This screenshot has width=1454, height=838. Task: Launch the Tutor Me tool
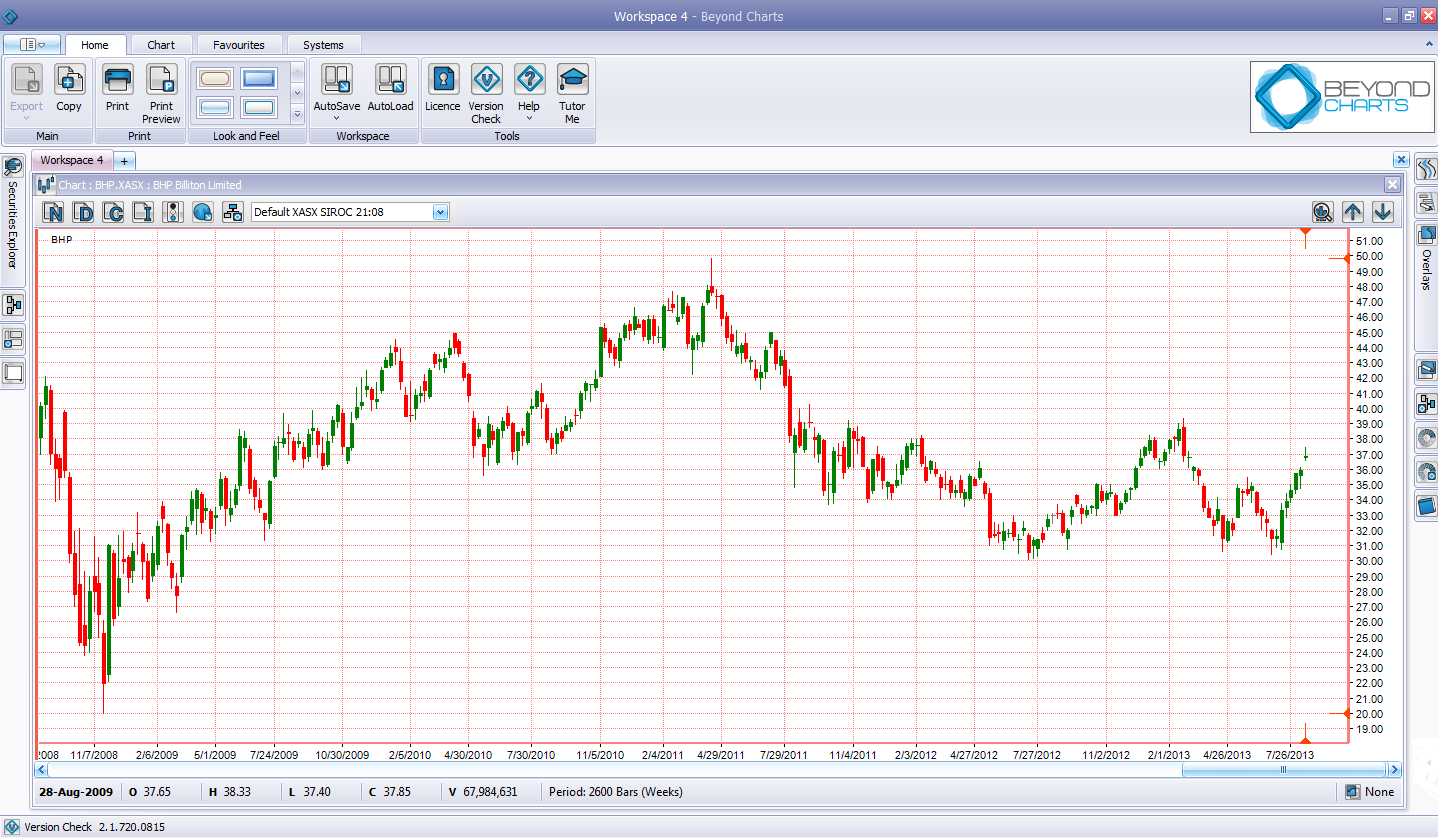[572, 94]
